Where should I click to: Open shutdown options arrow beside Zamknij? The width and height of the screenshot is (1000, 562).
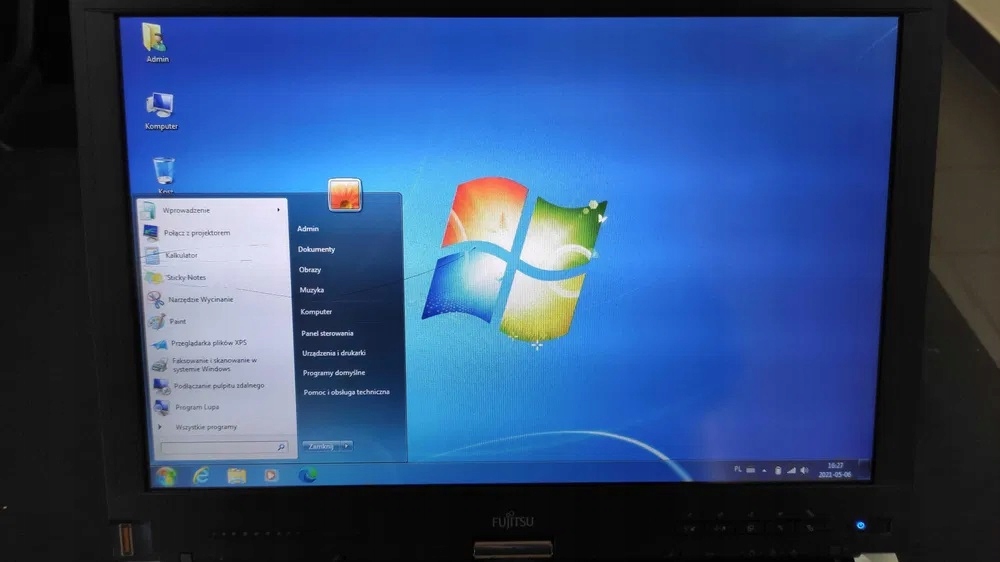coord(346,446)
